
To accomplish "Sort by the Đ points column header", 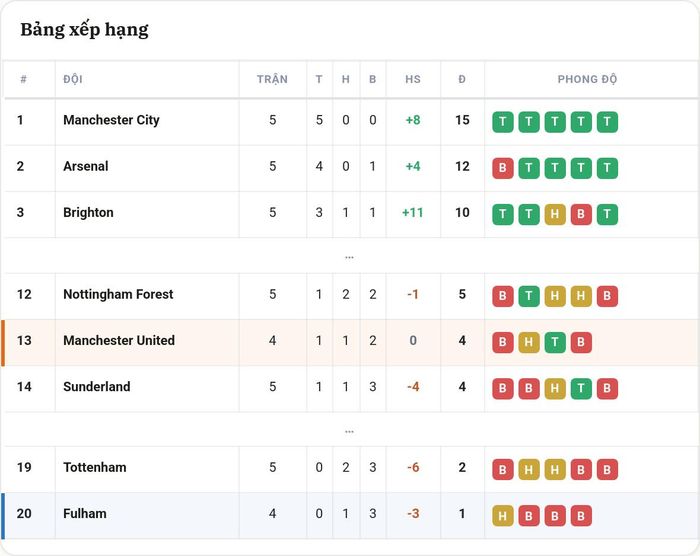I will (462, 79).
